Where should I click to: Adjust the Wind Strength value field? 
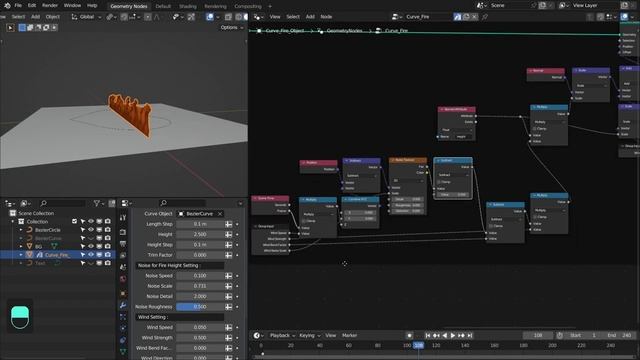click(x=200, y=338)
